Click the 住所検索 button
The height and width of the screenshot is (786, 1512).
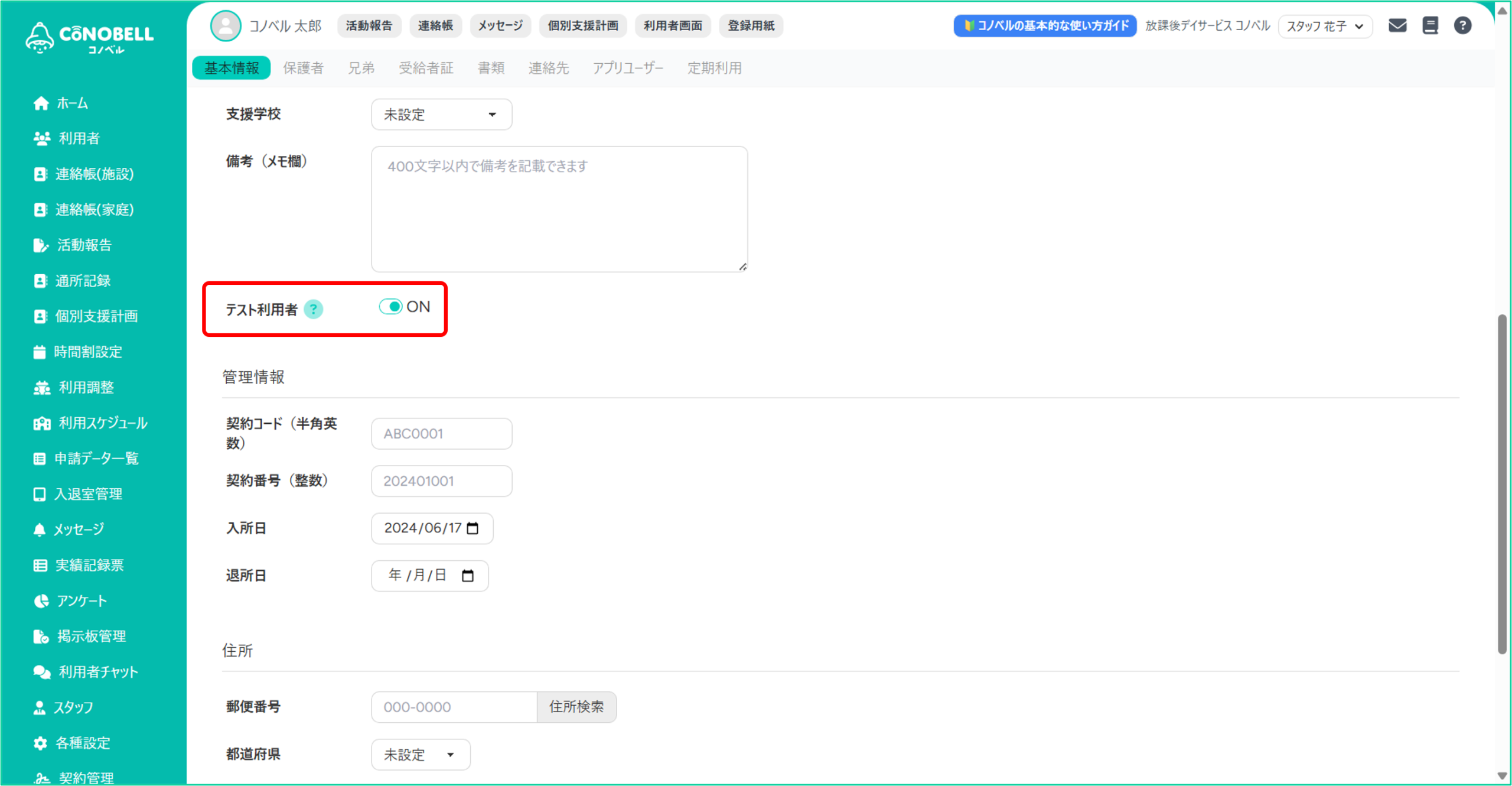click(x=576, y=707)
